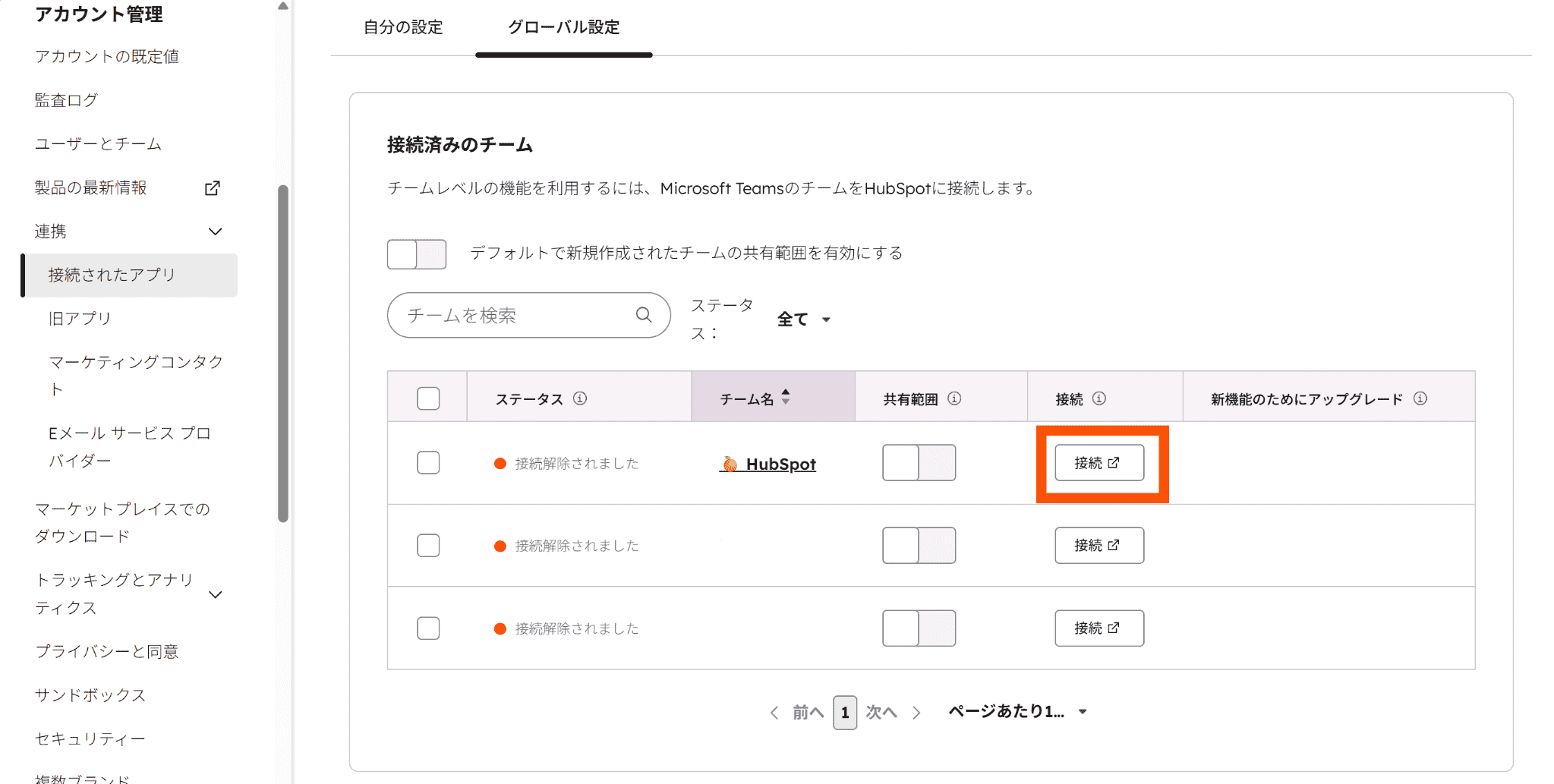Click info icon beside 接続 column header
Viewport: 1554px width, 784px height.
pos(1099,398)
